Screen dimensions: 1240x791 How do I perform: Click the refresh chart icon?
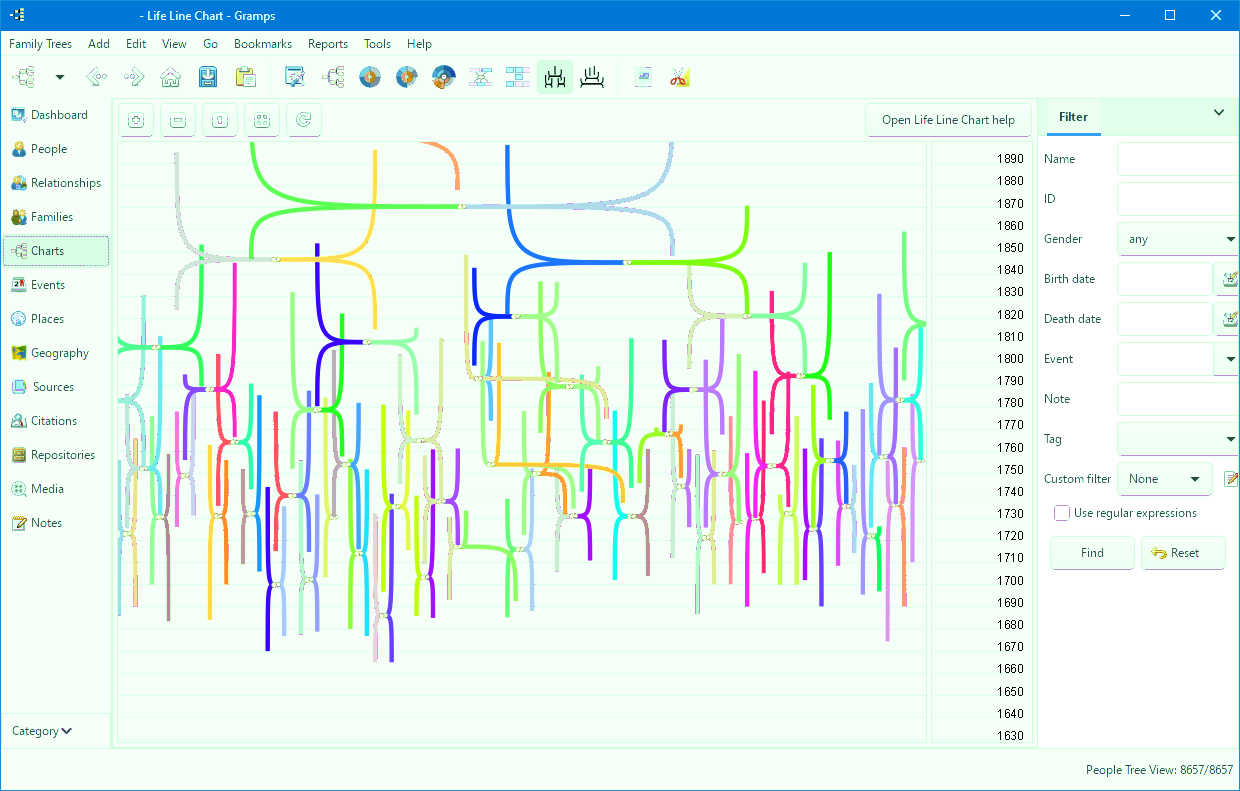[303, 120]
